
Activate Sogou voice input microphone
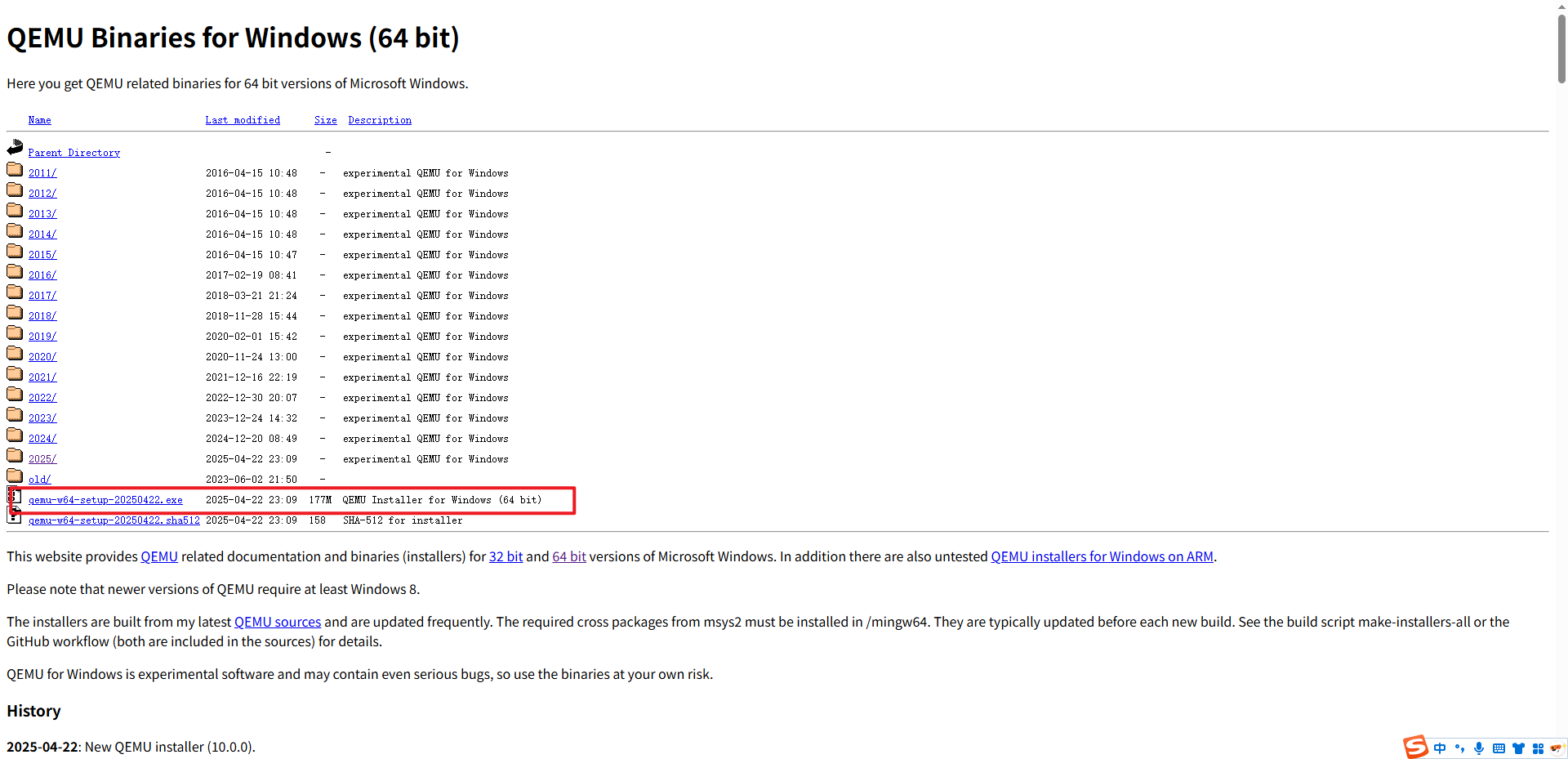[x=1479, y=748]
